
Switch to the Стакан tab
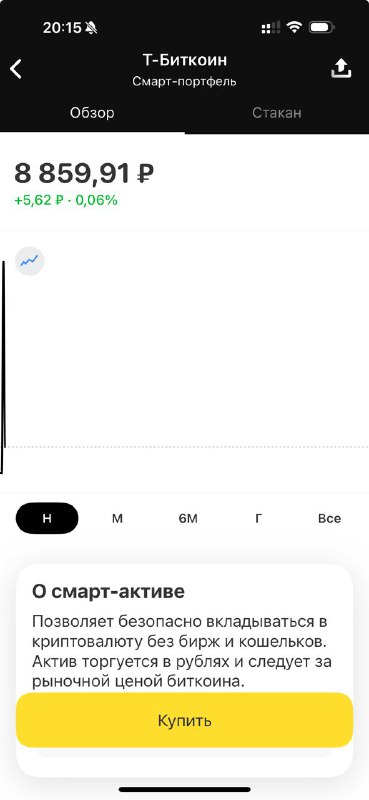pyautogui.click(x=277, y=113)
